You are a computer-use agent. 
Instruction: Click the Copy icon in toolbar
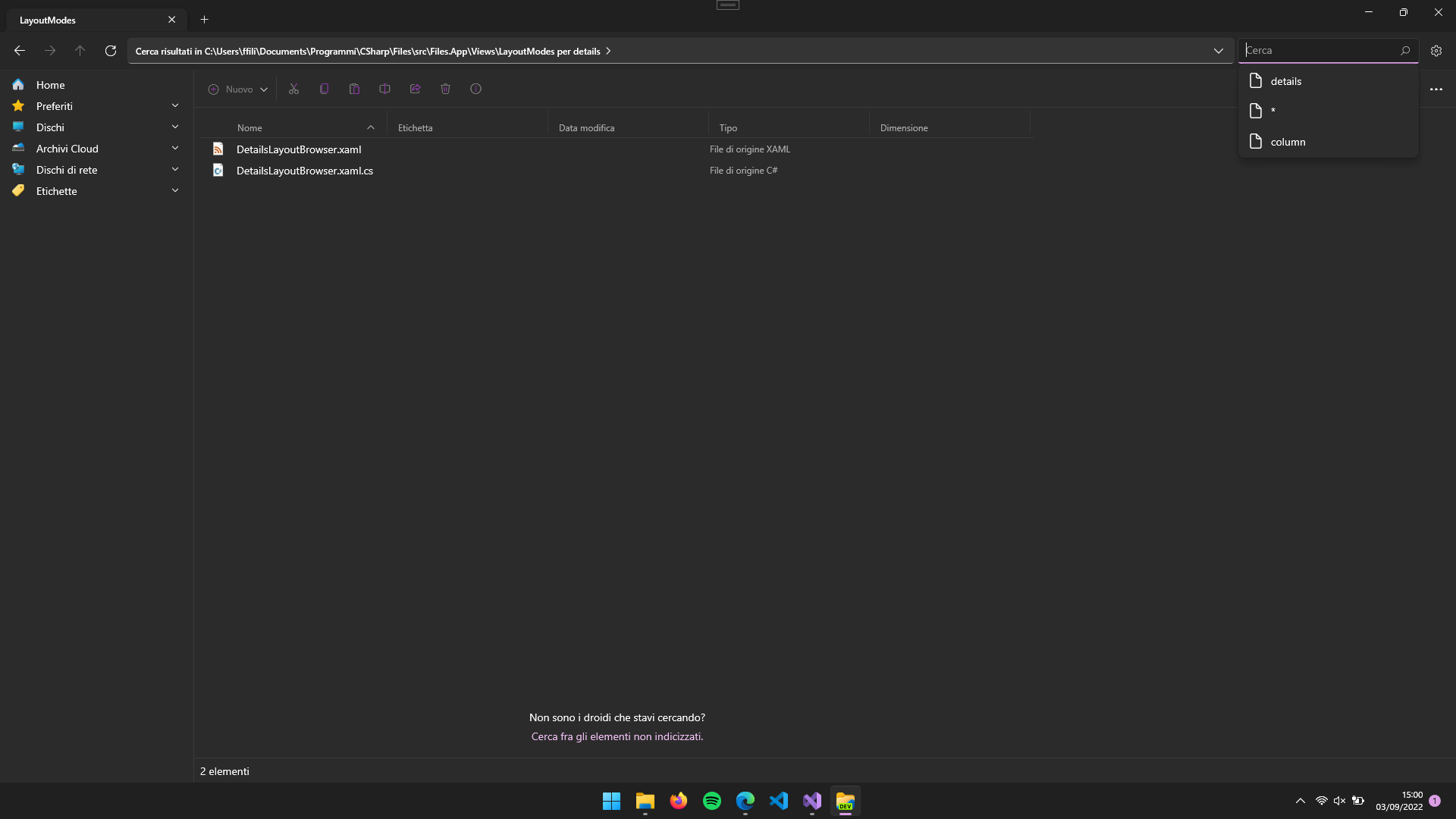324,89
